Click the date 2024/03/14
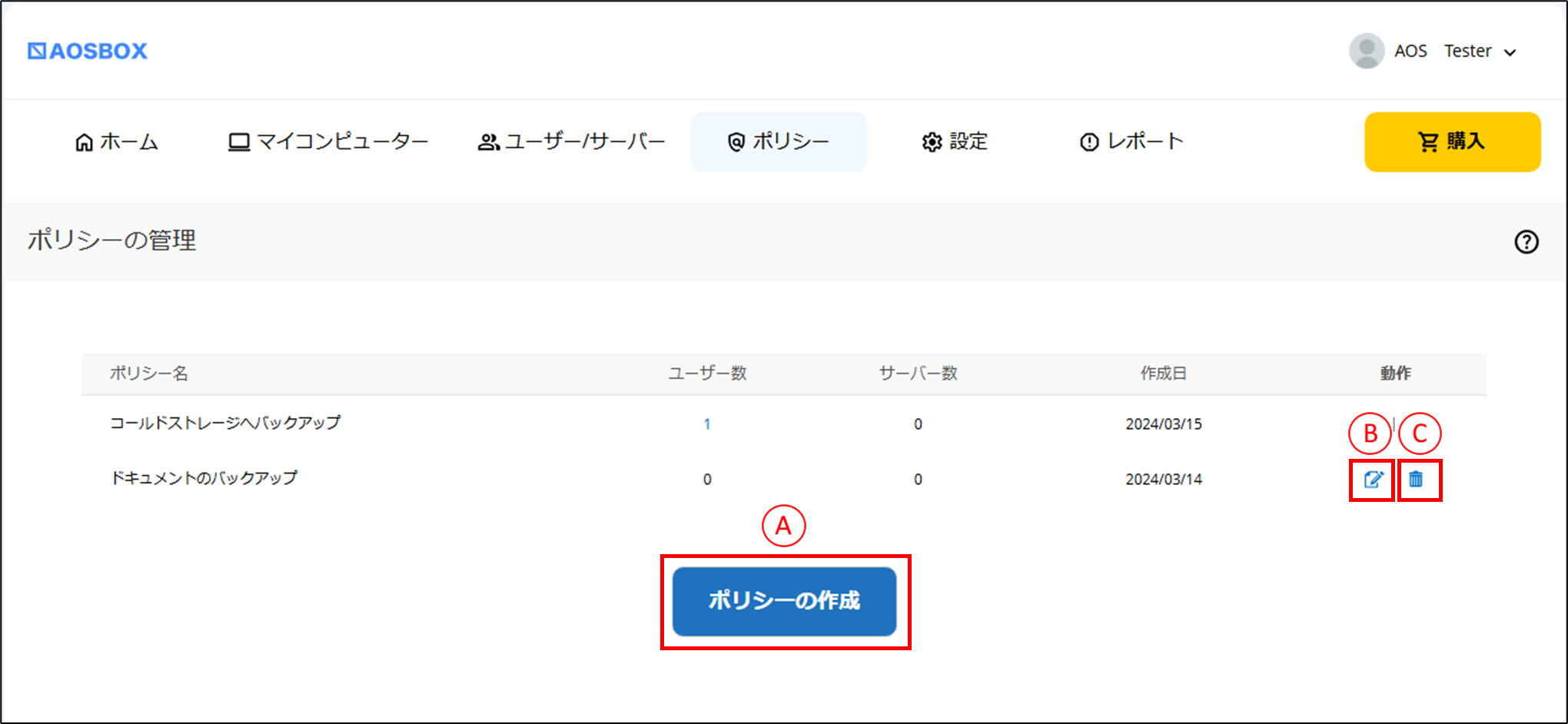This screenshot has height=724, width=1568. [1164, 480]
